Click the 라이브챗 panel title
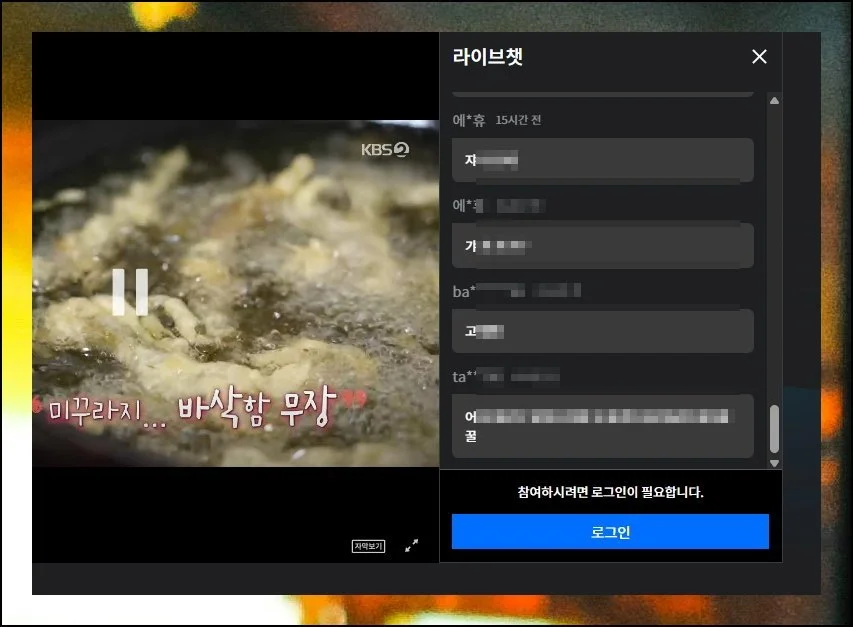The image size is (853, 627). point(487,57)
